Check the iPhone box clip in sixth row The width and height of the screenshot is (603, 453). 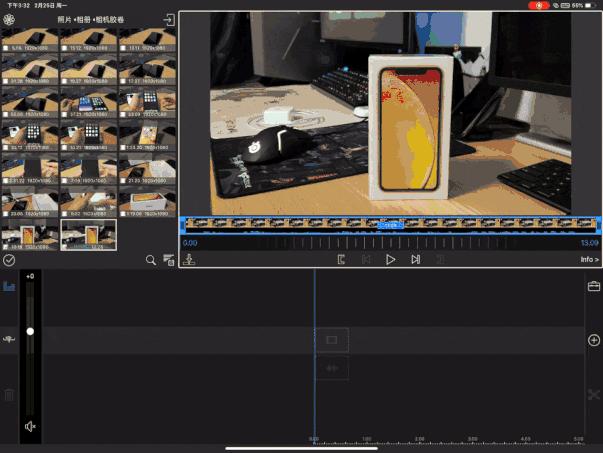pos(123,213)
